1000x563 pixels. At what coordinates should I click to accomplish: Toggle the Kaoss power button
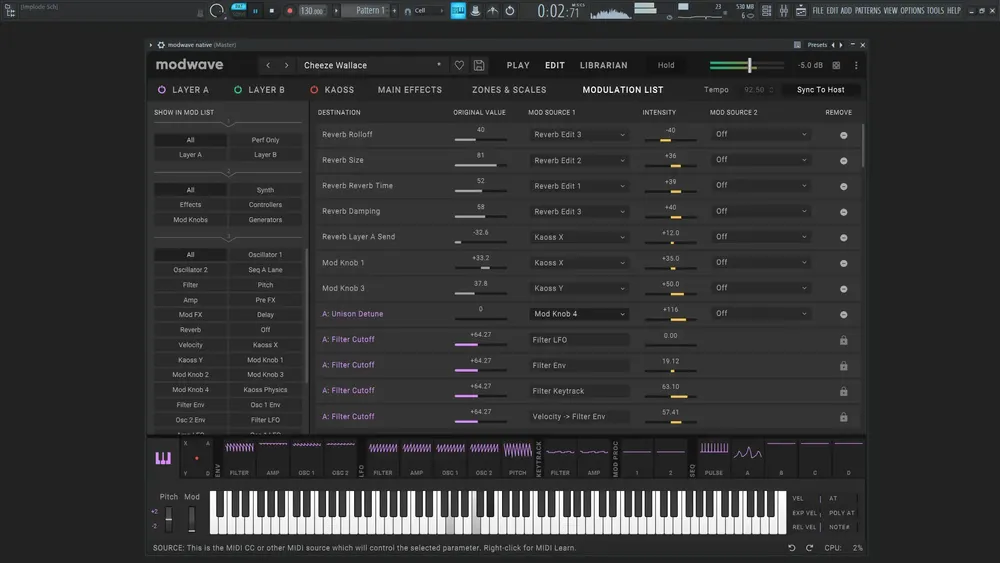[x=314, y=90]
